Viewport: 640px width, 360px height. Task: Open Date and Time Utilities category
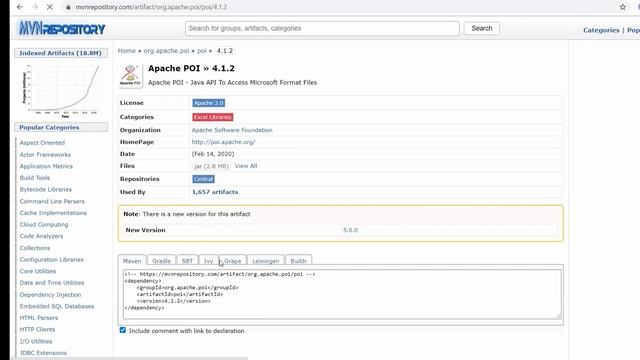pyautogui.click(x=52, y=283)
